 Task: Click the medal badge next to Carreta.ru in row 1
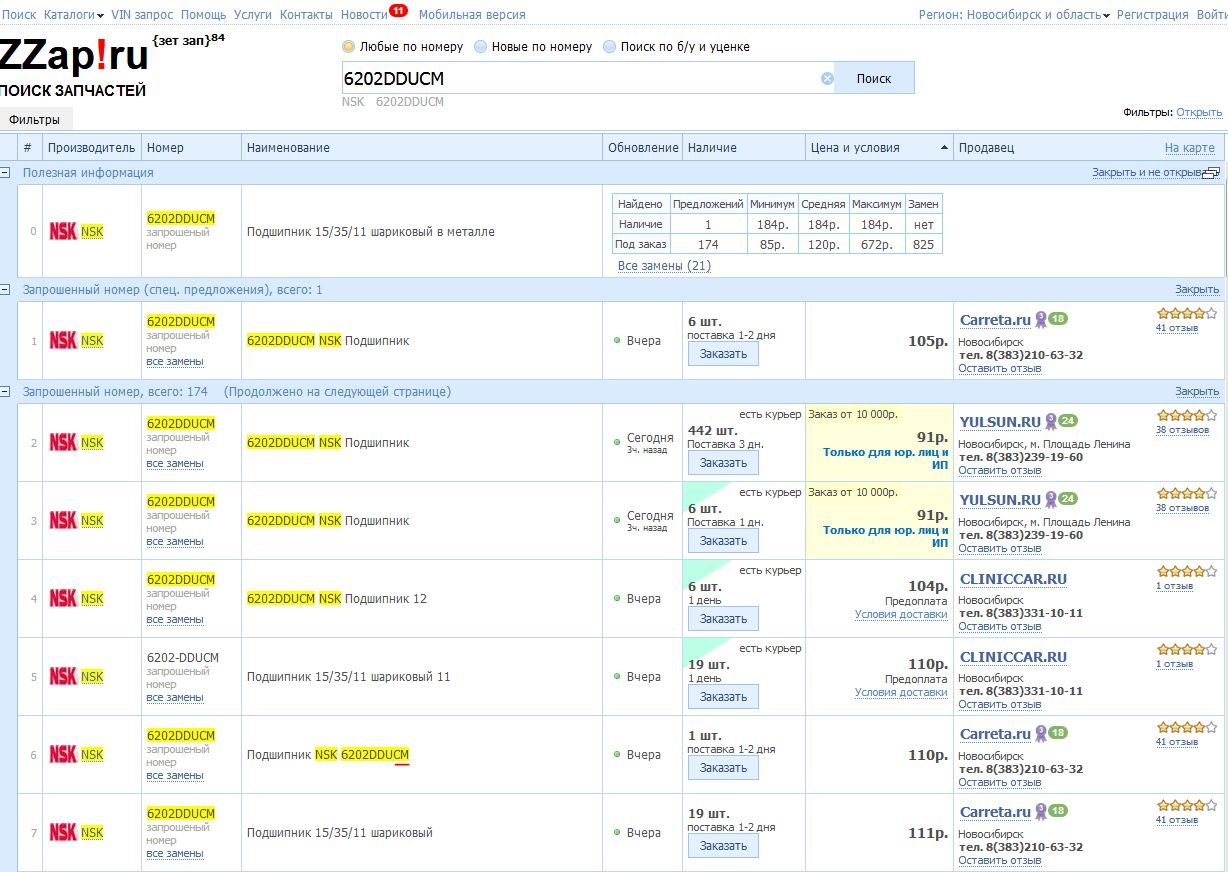(x=1040, y=320)
